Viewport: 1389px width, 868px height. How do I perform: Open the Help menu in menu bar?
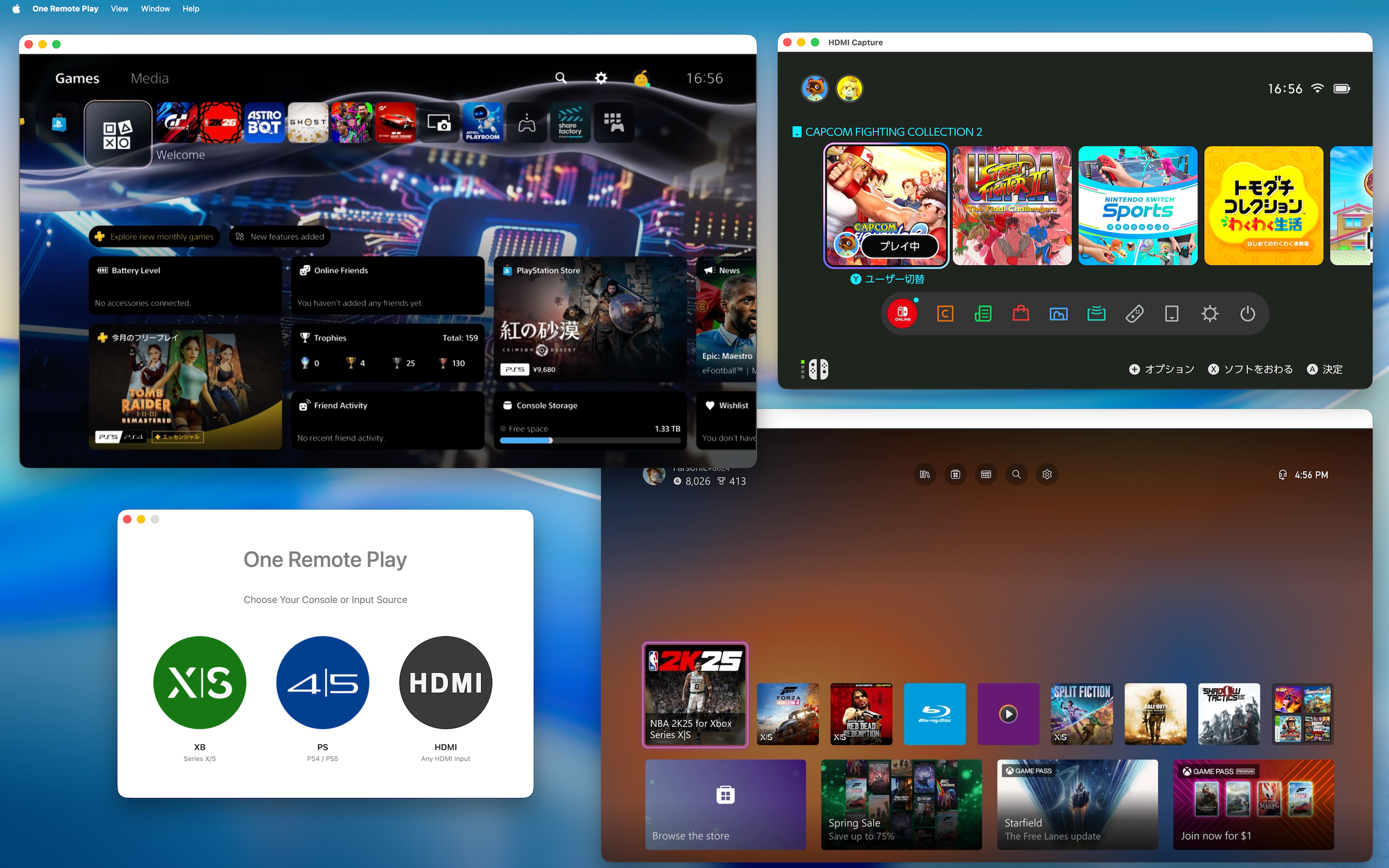pyautogui.click(x=190, y=9)
